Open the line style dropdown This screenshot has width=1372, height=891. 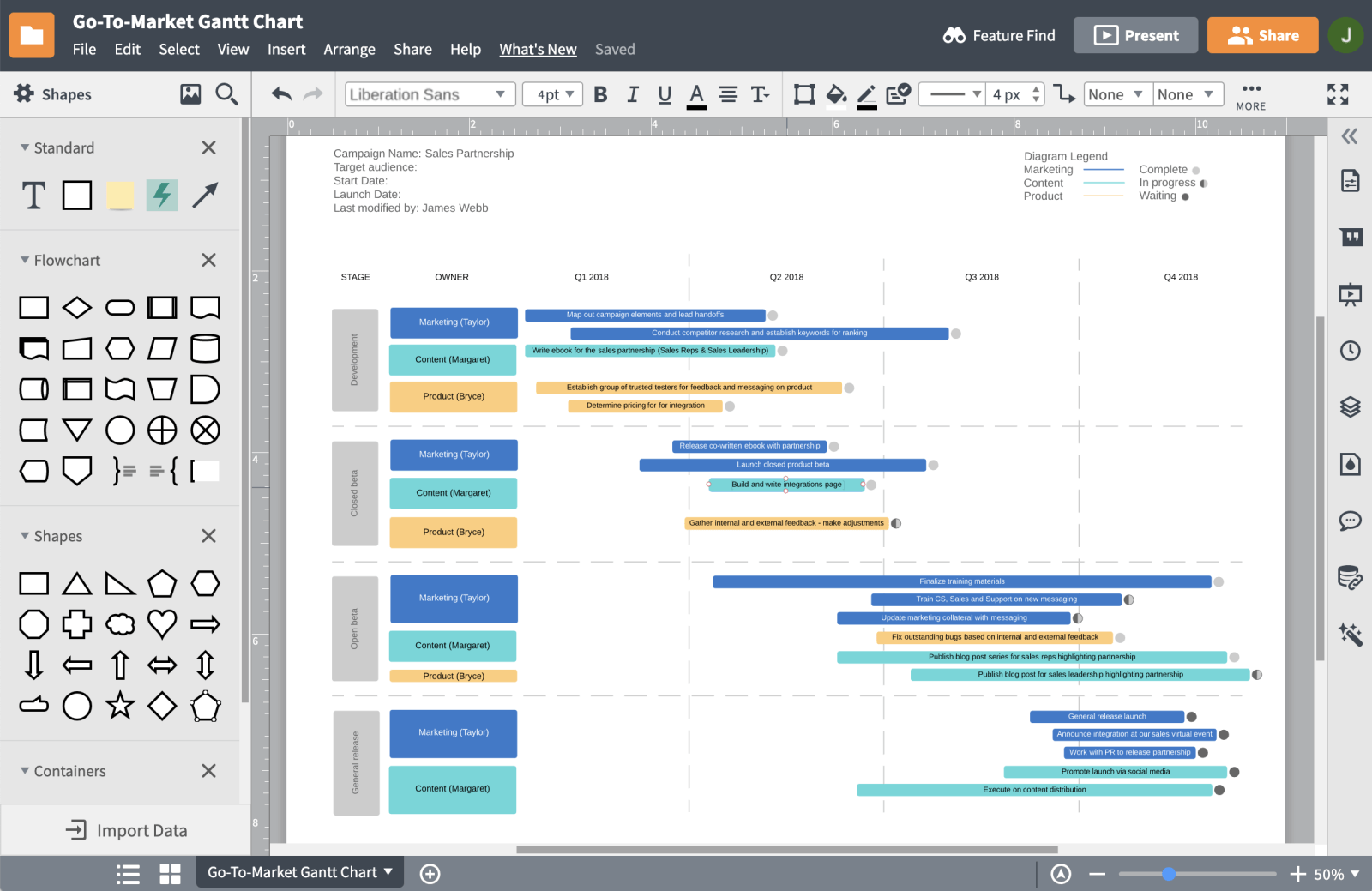pos(951,94)
